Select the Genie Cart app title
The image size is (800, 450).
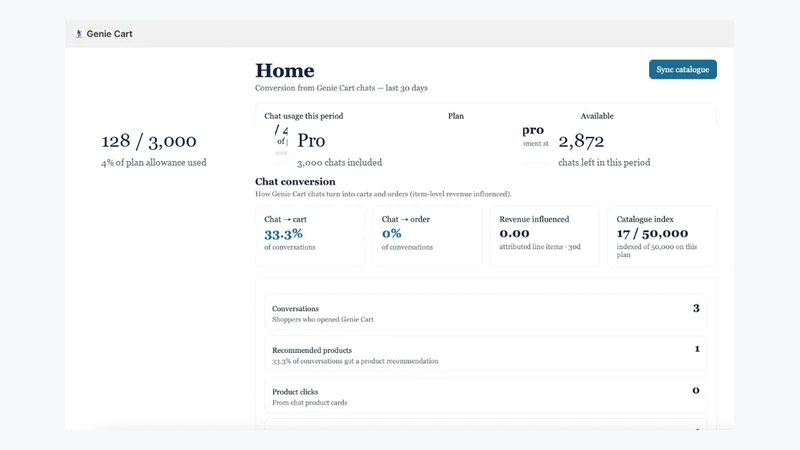coord(109,34)
